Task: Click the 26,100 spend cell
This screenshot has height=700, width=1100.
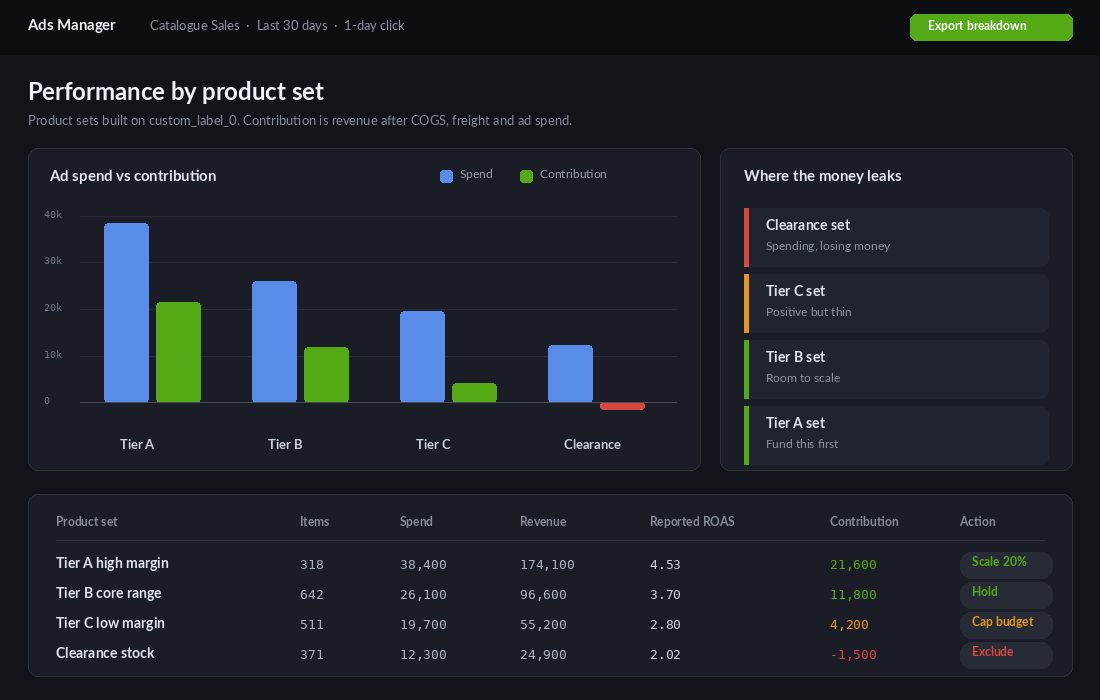Action: click(x=423, y=595)
